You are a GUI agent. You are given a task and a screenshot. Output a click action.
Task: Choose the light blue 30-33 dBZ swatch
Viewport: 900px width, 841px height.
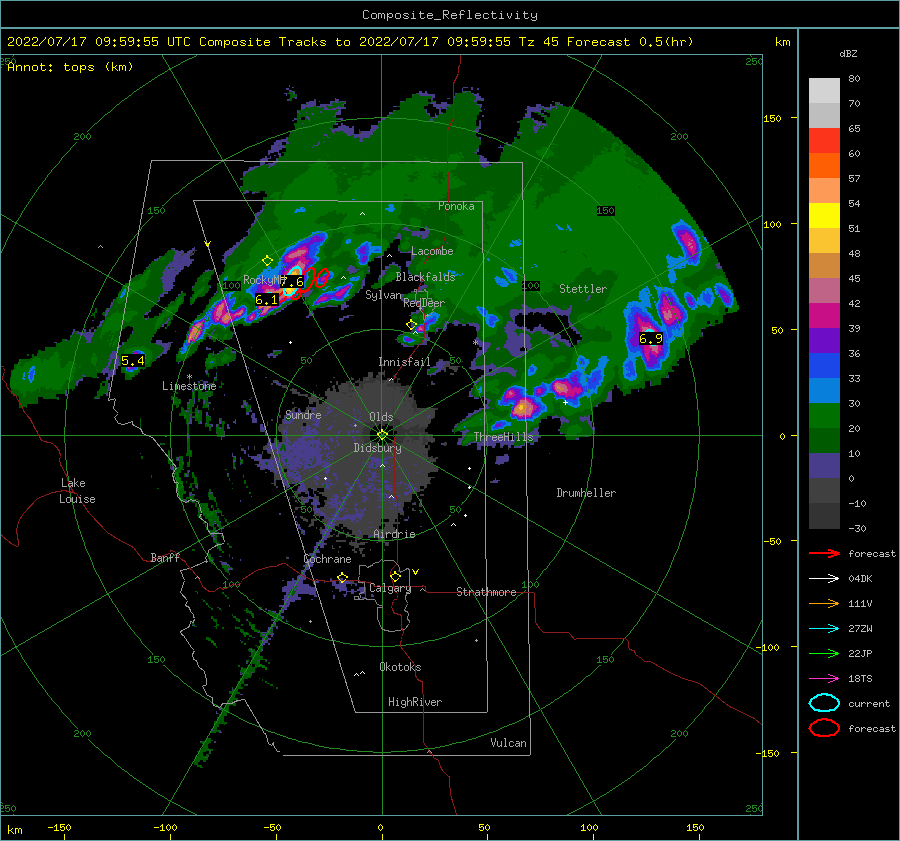[x=824, y=391]
